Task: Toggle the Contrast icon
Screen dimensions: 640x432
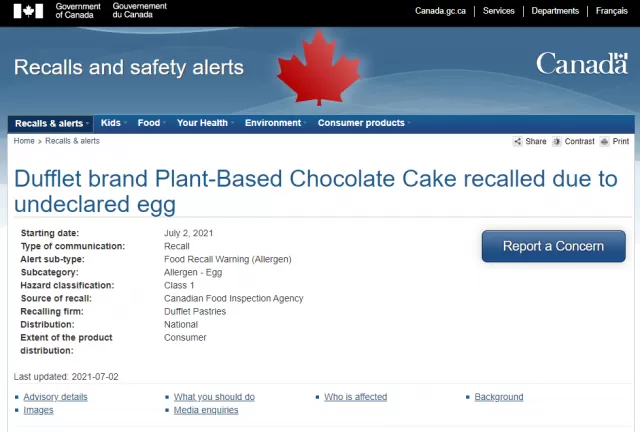Action: coord(557,141)
